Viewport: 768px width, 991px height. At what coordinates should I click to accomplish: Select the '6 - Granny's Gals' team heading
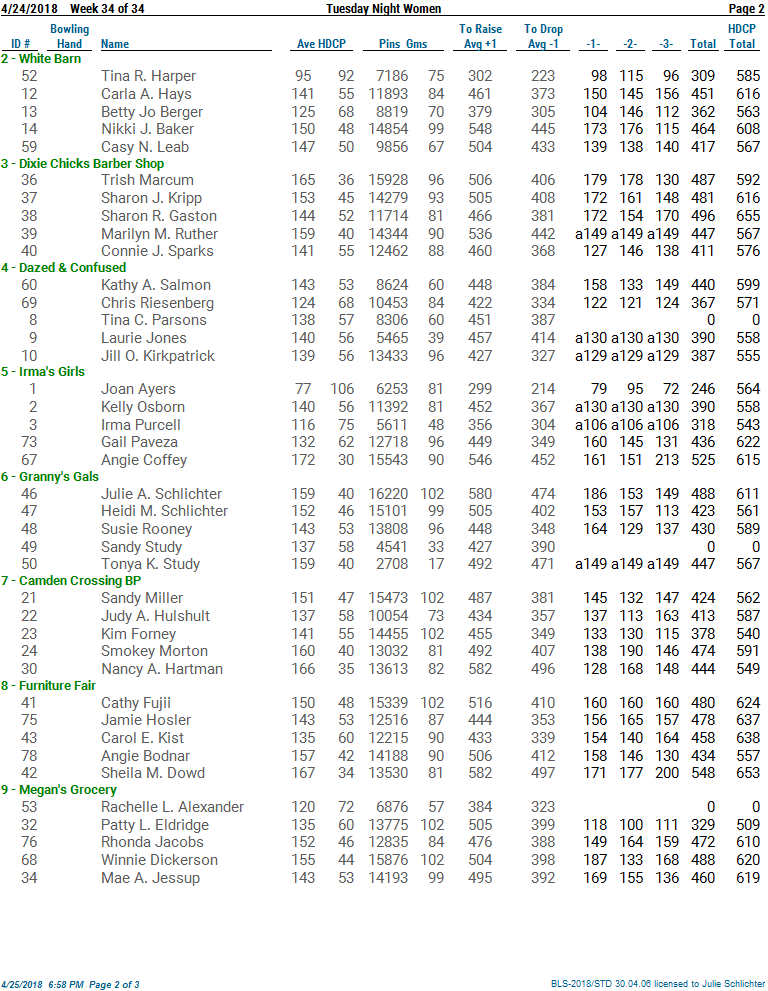pyautogui.click(x=50, y=477)
